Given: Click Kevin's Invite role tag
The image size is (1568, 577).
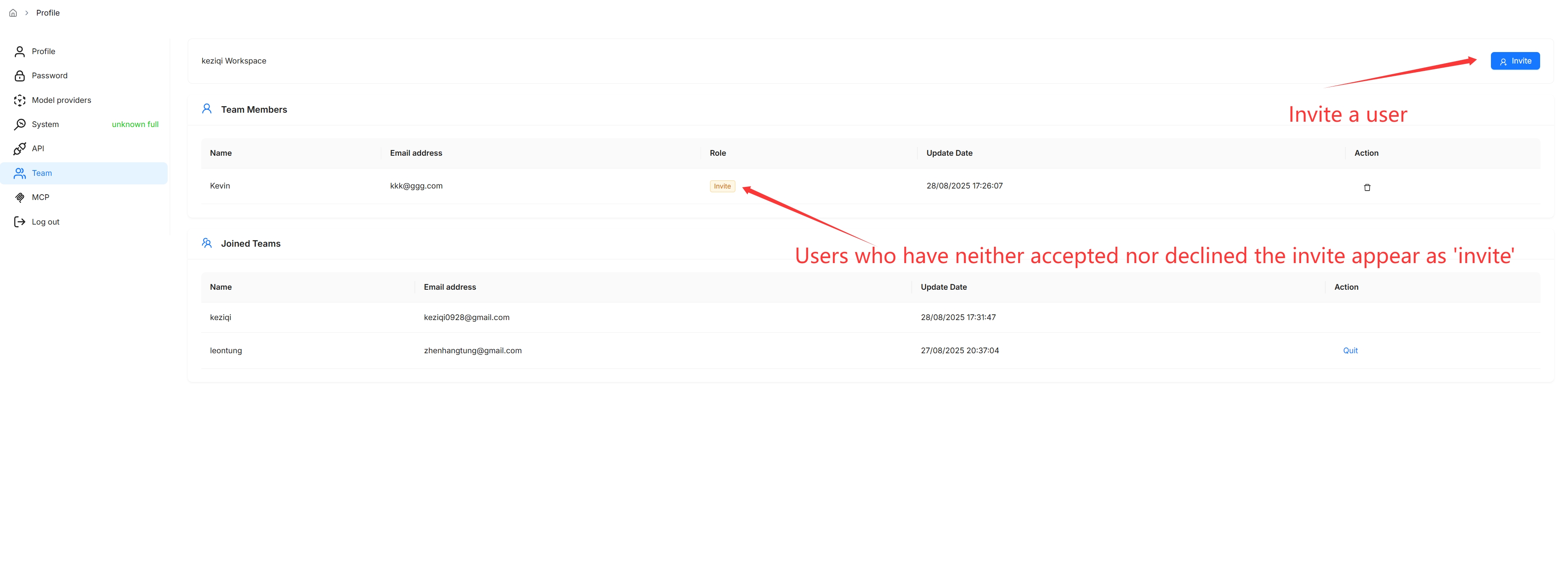Looking at the screenshot, I should coord(722,186).
